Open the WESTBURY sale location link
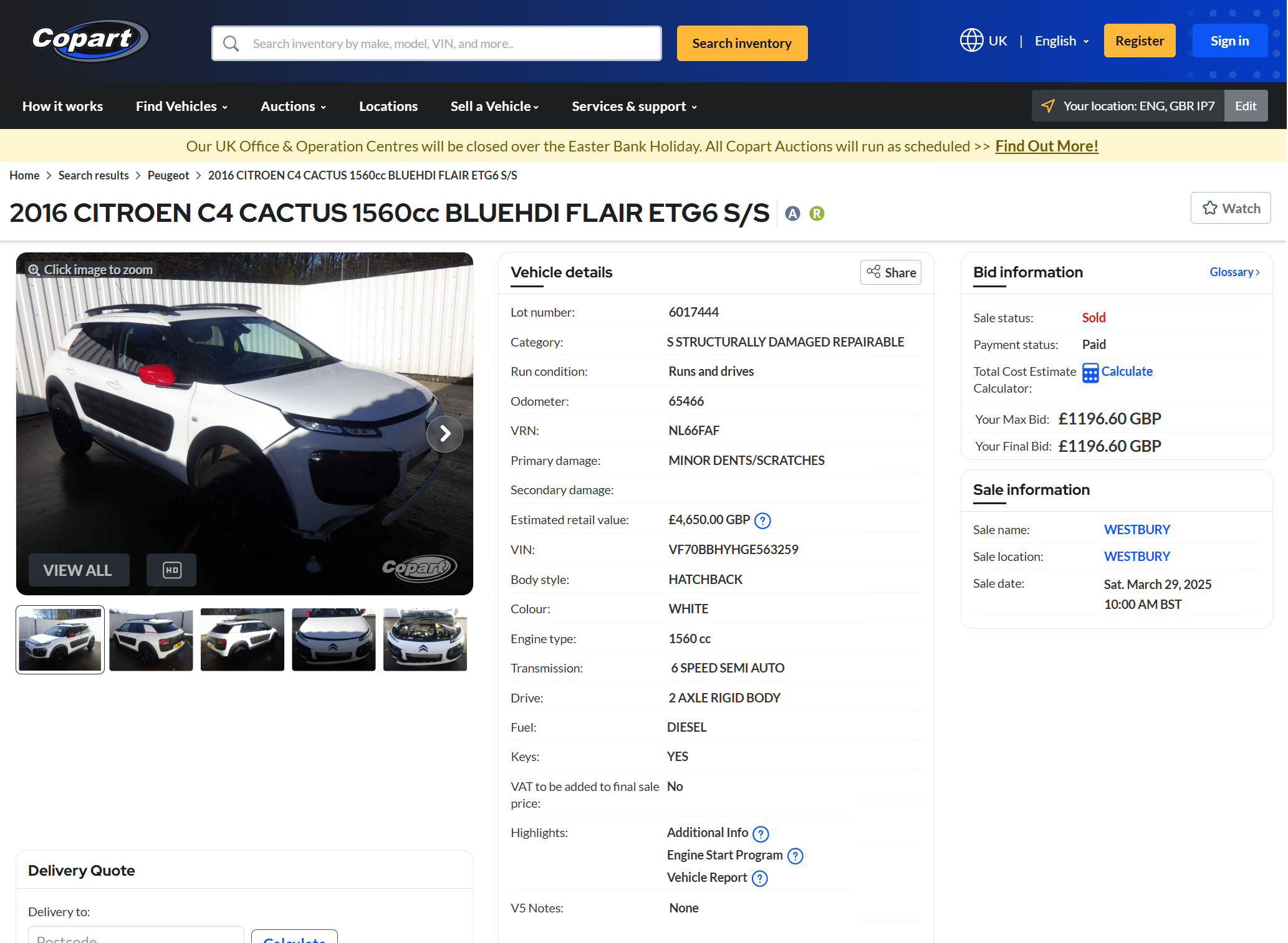This screenshot has width=1288, height=943. 1137,557
